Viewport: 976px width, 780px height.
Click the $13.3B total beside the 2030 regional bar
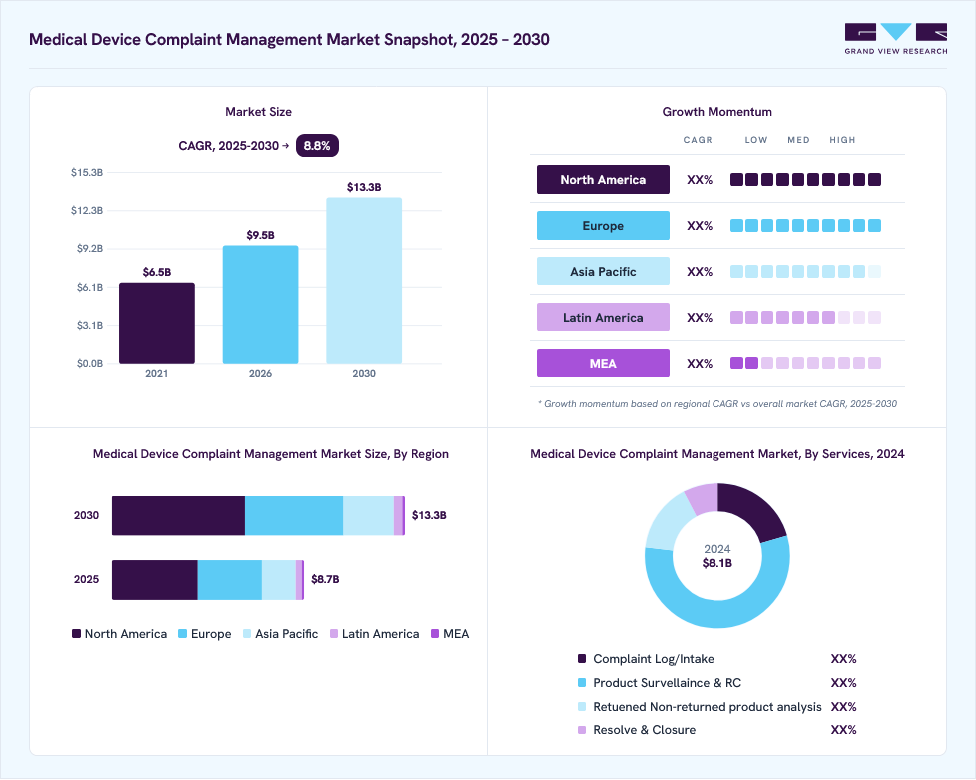(429, 515)
